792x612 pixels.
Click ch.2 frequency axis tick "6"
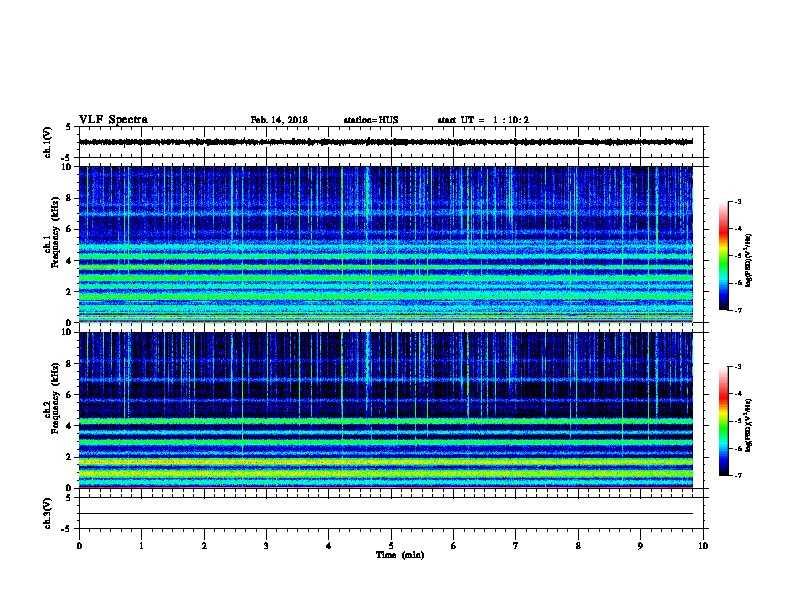[x=70, y=395]
